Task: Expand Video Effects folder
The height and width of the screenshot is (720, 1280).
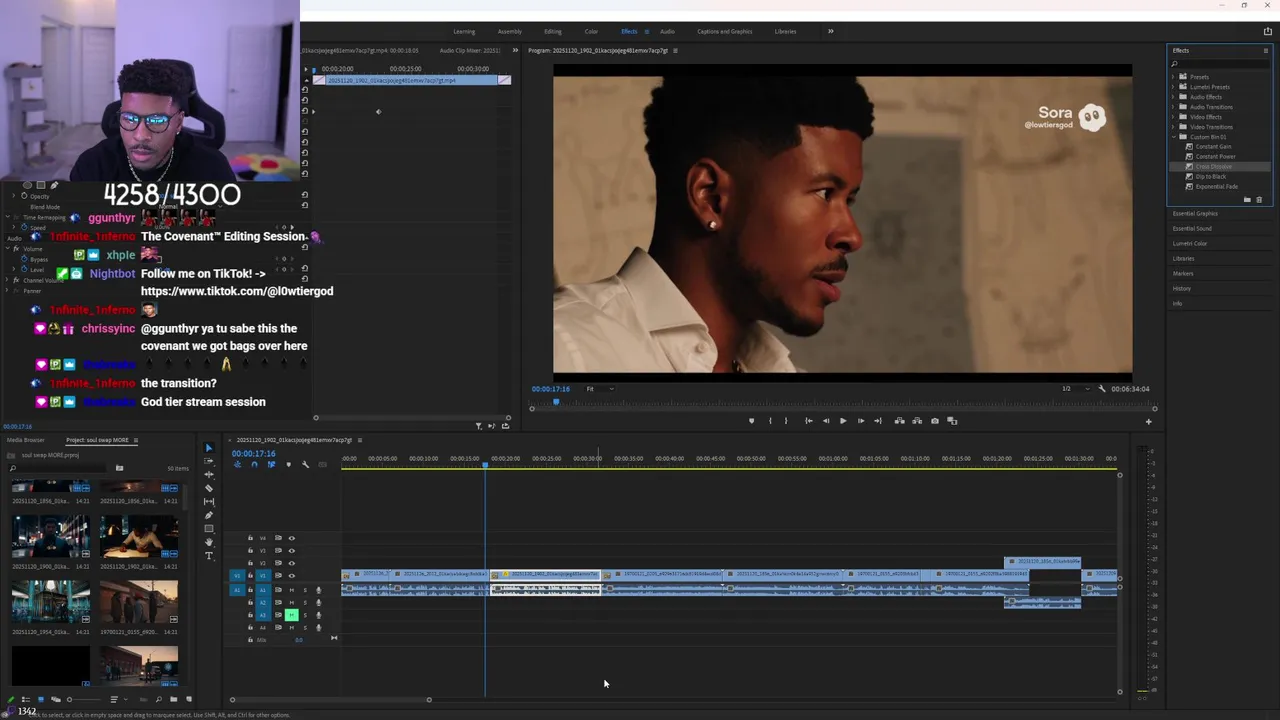Action: [x=1173, y=117]
